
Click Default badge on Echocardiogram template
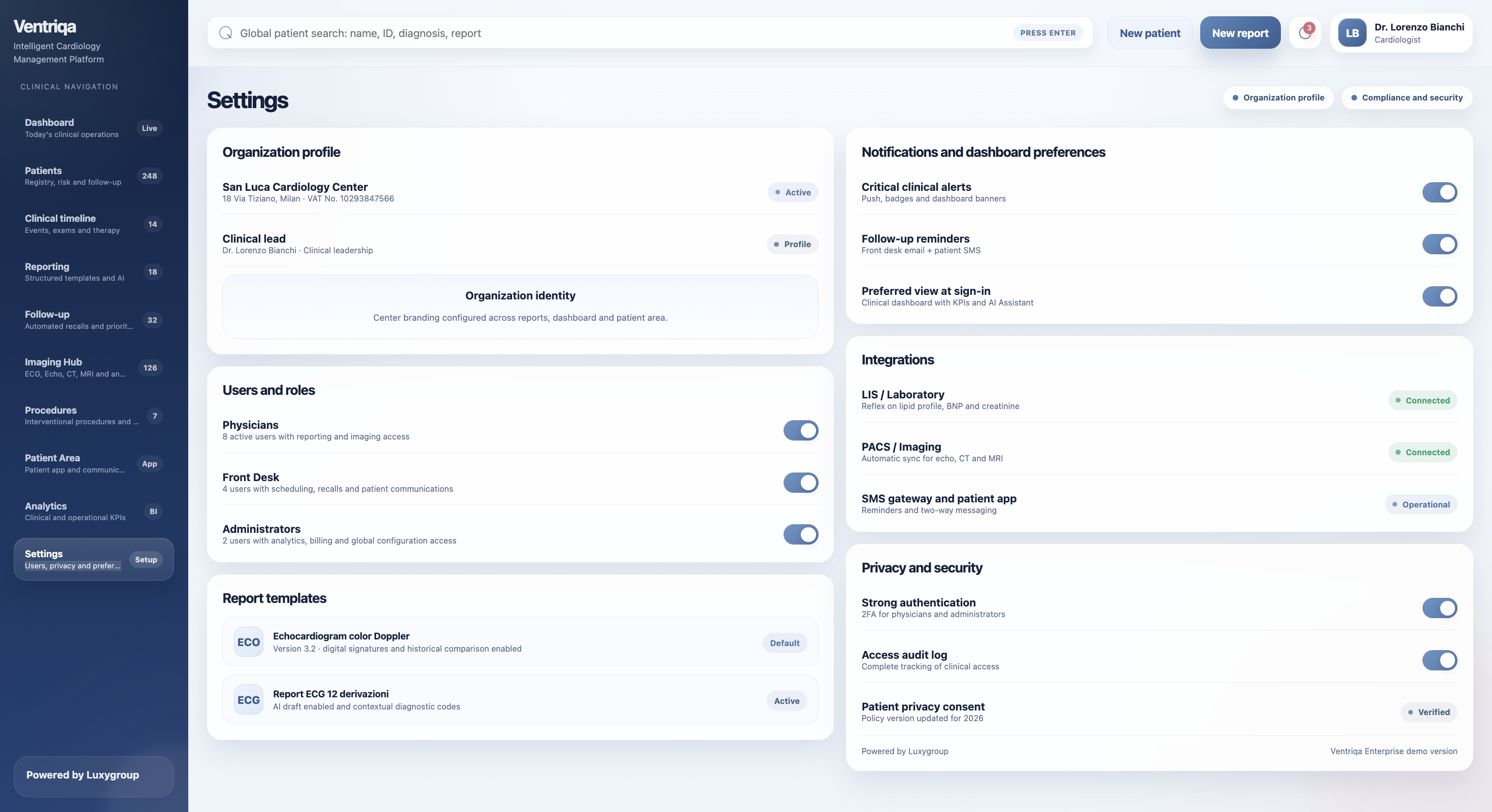tap(784, 643)
